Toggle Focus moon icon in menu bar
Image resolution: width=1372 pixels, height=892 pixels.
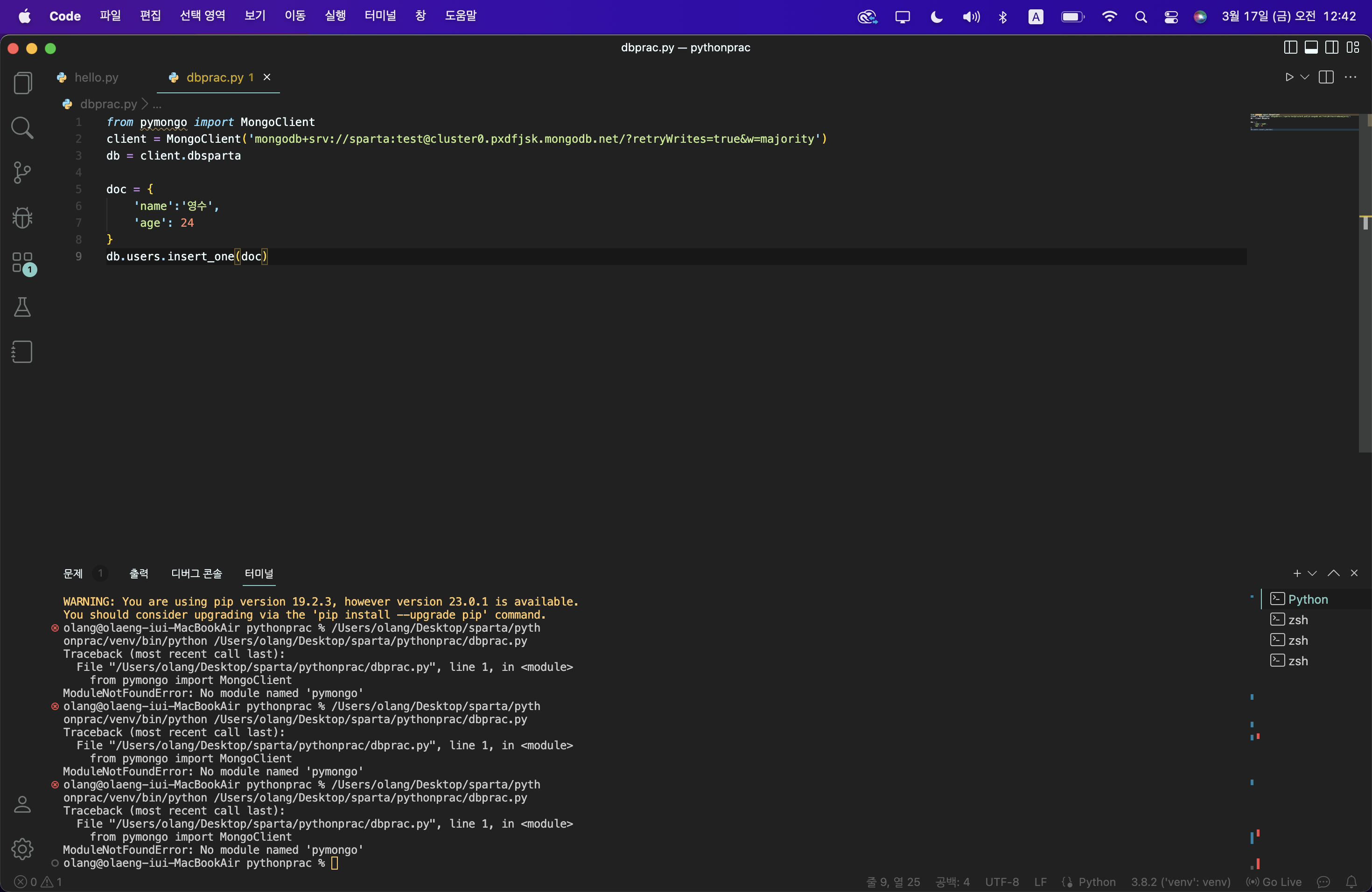[x=937, y=17]
